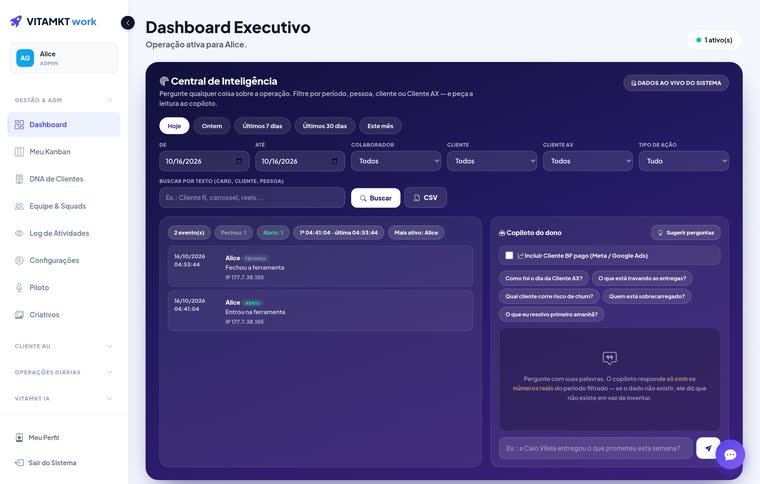This screenshot has height=484, width=760.
Task: Select the Últimos 7 dias period
Action: pos(262,126)
